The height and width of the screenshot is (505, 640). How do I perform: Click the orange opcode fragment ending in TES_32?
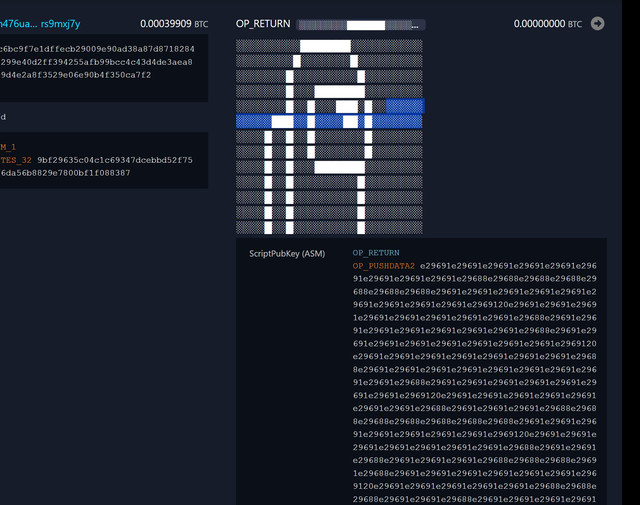point(16,160)
